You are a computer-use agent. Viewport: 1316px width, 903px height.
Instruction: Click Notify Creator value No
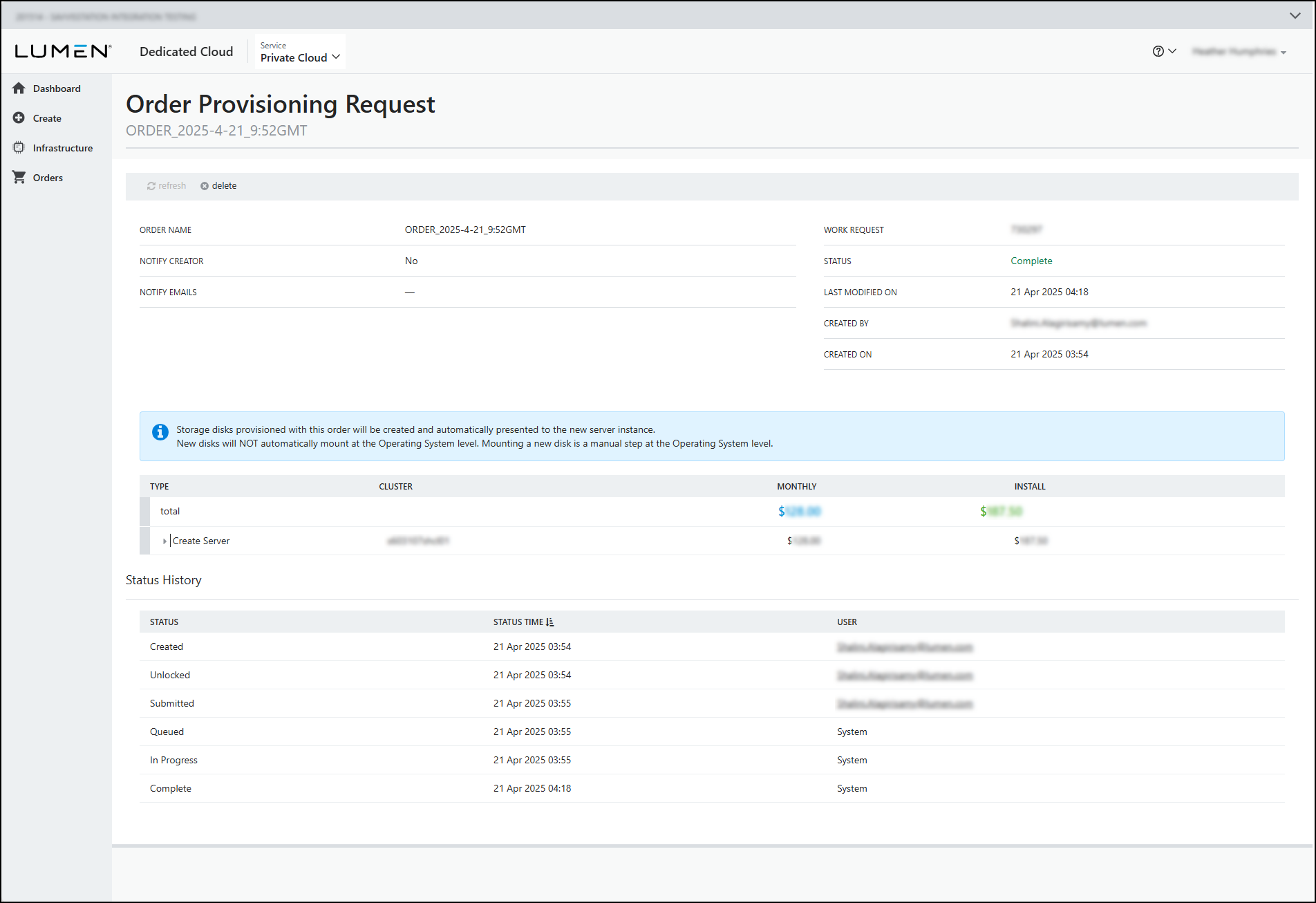411,261
